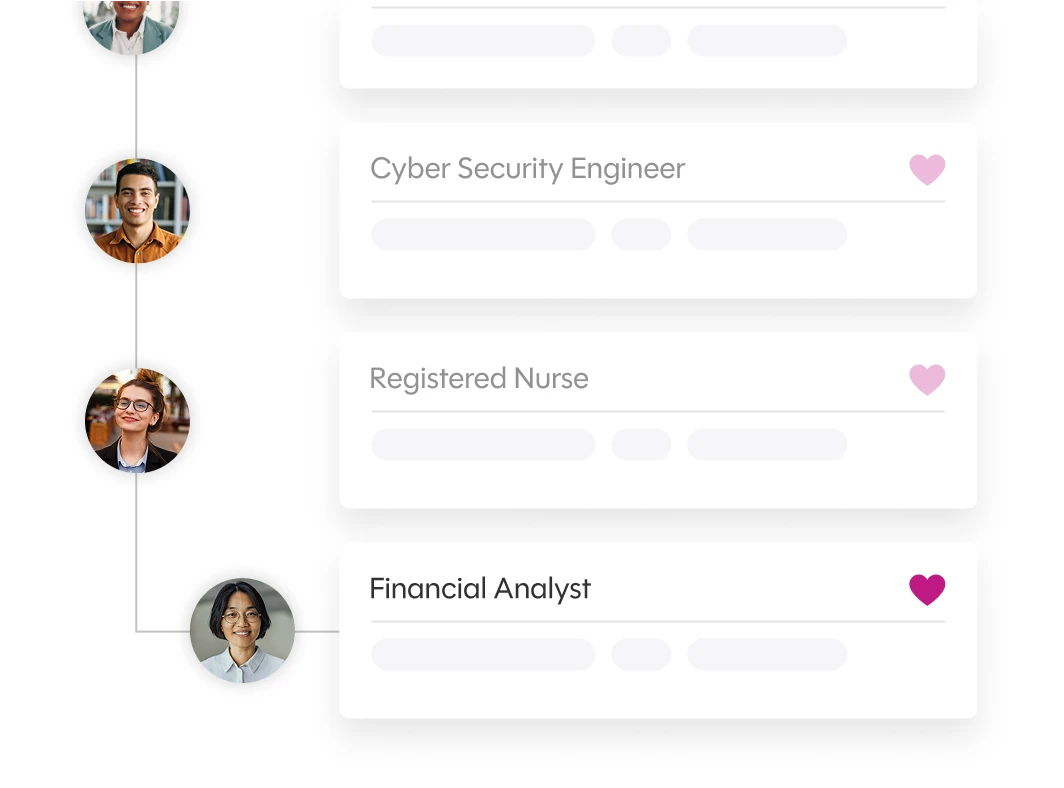The image size is (1064, 788).
Task: Favorite the Cyber Security Engineer job with heart
Action: point(927,169)
